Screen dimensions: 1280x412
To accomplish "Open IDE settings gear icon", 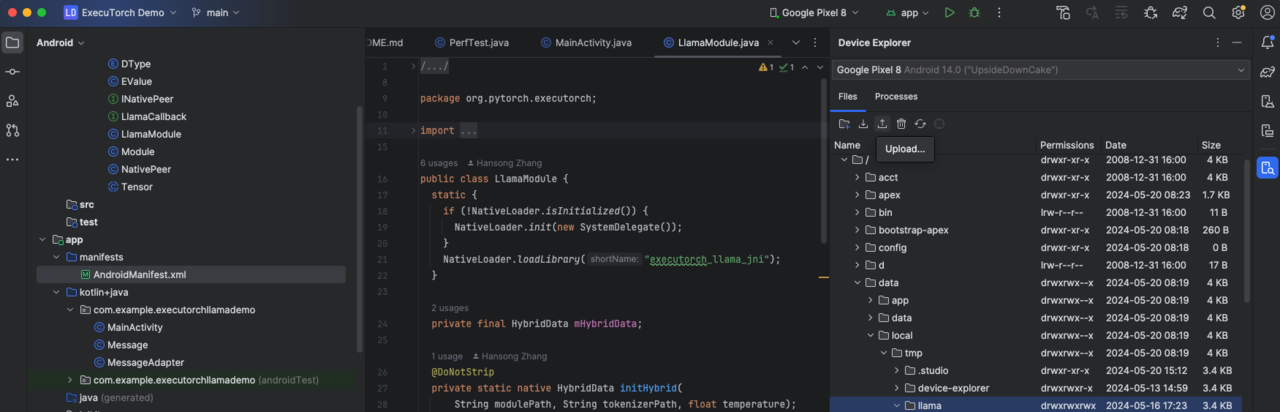I will (1238, 13).
